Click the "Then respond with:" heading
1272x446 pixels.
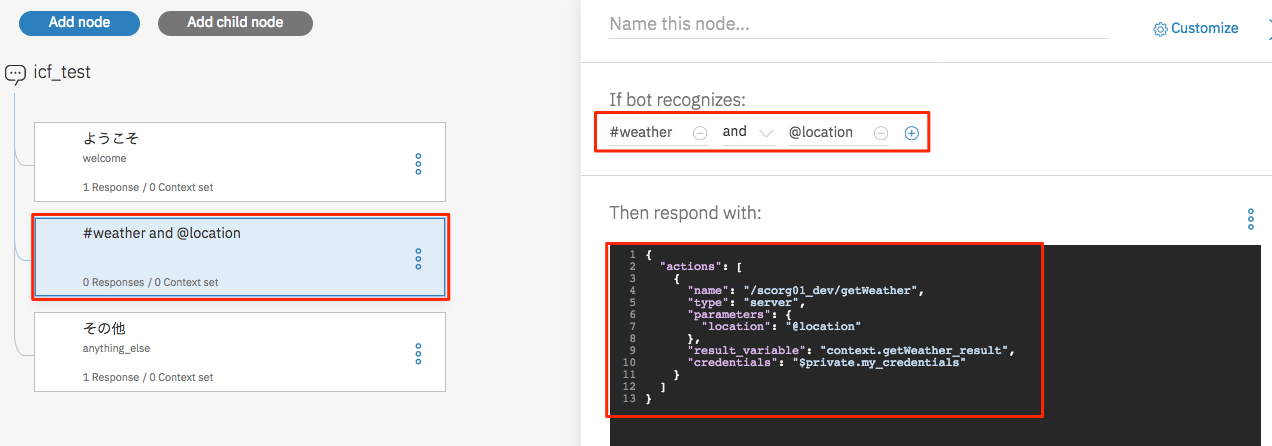[685, 213]
